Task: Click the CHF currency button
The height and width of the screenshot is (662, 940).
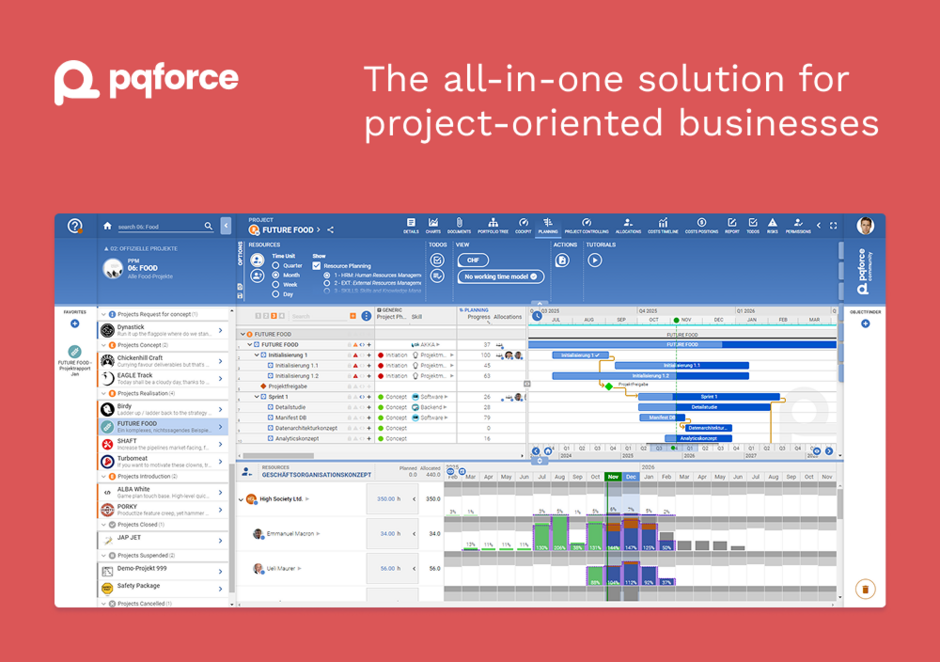Action: point(474,259)
